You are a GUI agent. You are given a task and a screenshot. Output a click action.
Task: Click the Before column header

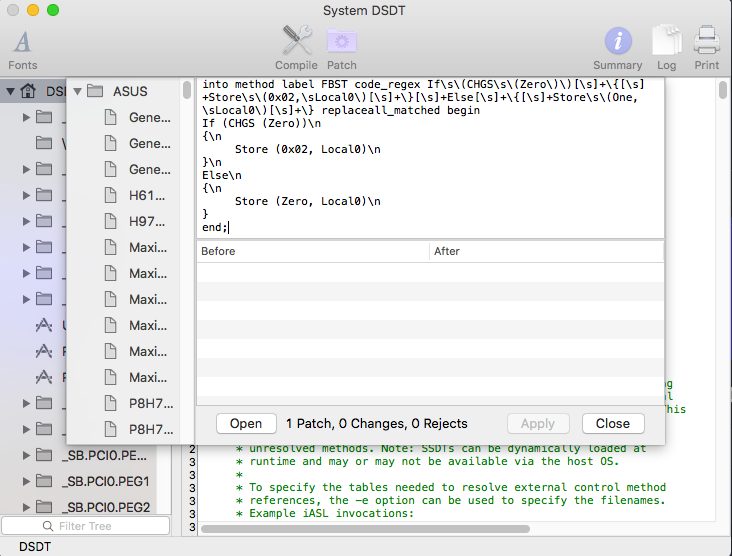click(x=312, y=251)
